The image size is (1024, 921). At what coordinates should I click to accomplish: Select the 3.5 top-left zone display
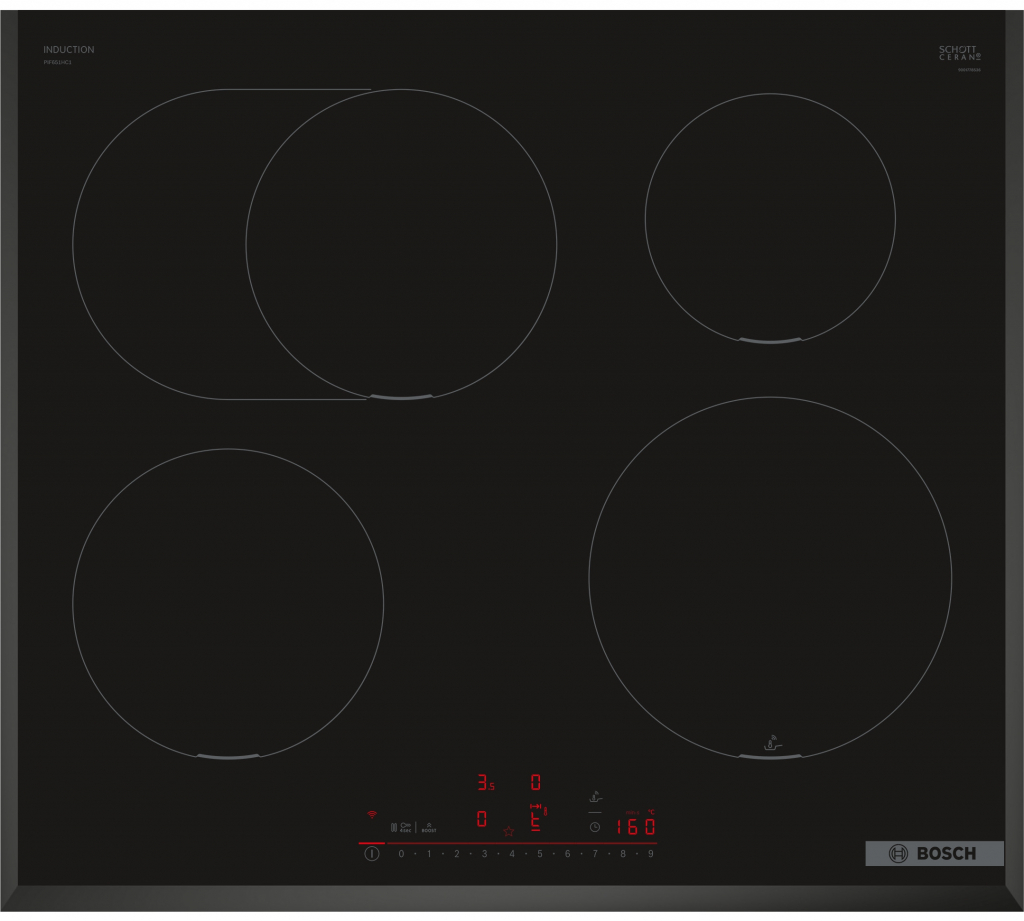pos(484,783)
